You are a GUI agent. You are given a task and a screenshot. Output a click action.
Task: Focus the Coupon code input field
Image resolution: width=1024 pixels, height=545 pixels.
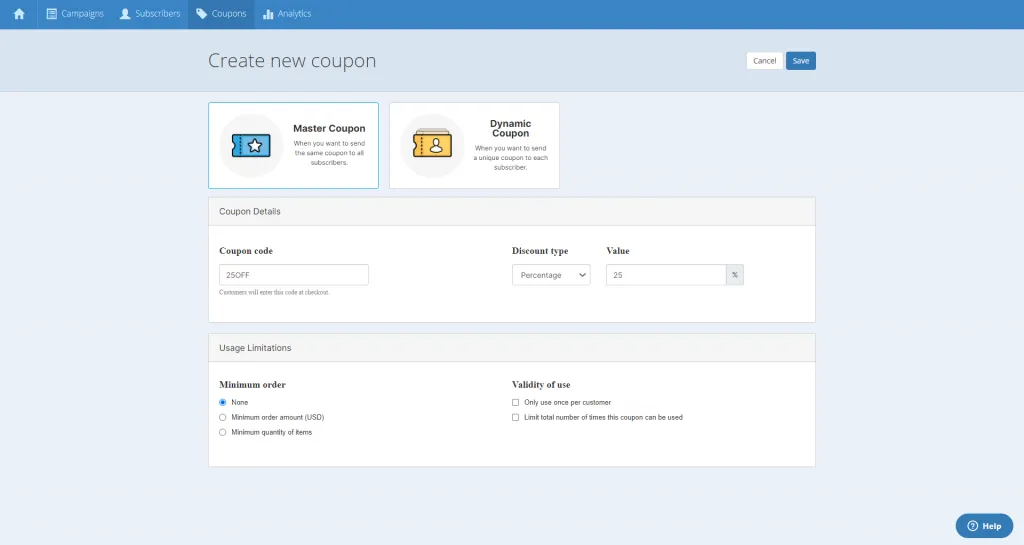pyautogui.click(x=294, y=275)
